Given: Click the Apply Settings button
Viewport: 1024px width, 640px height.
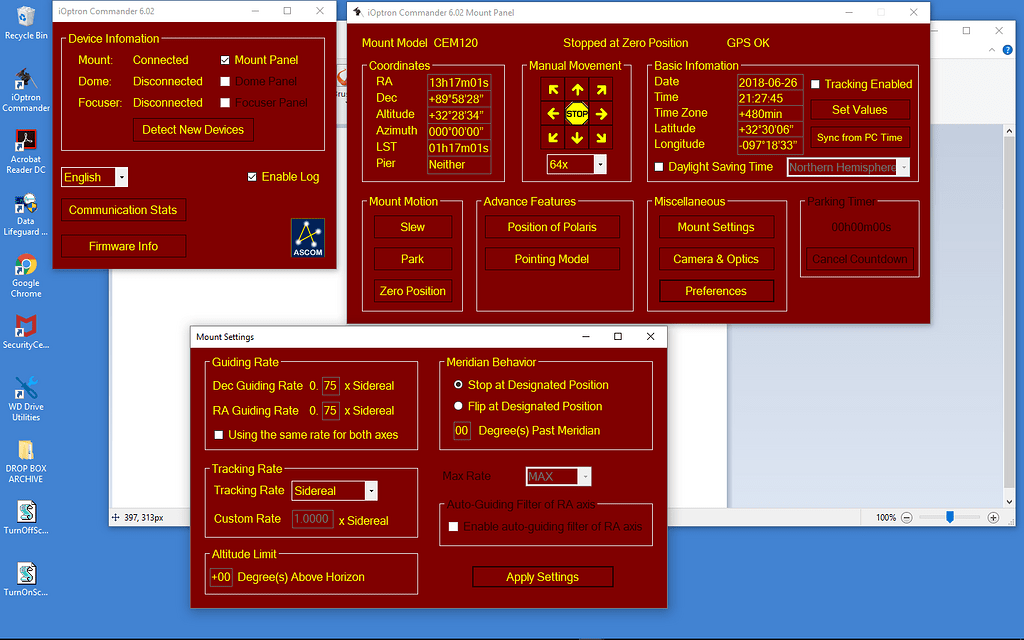Looking at the screenshot, I should [542, 576].
